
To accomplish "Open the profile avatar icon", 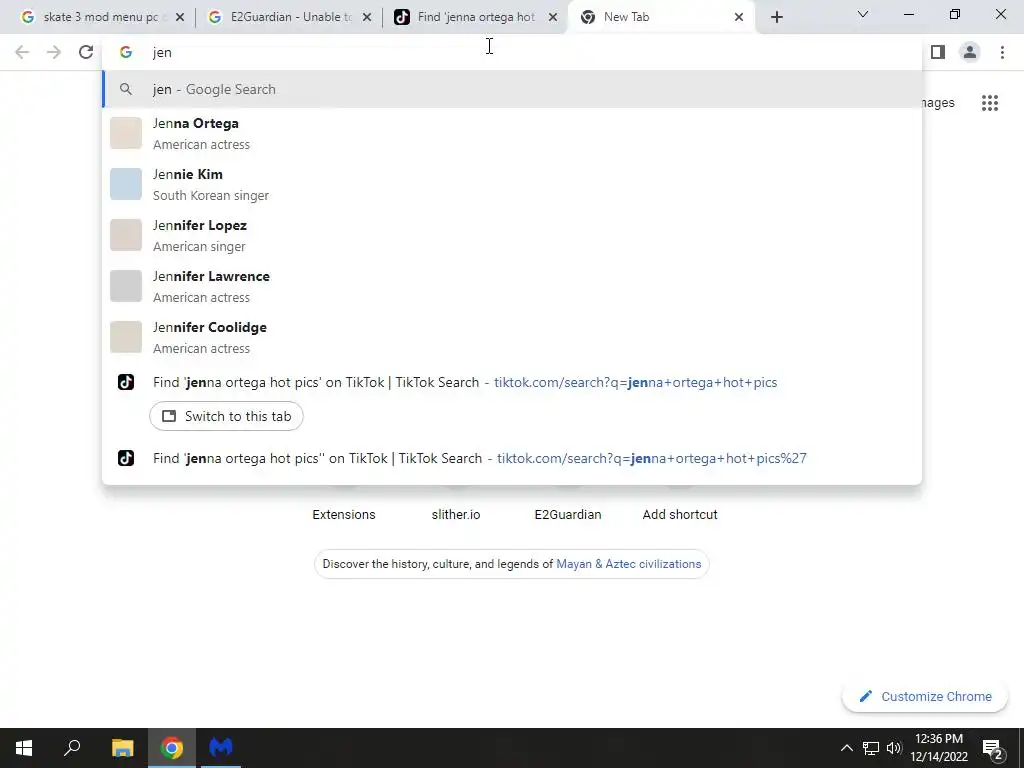I will (970, 52).
